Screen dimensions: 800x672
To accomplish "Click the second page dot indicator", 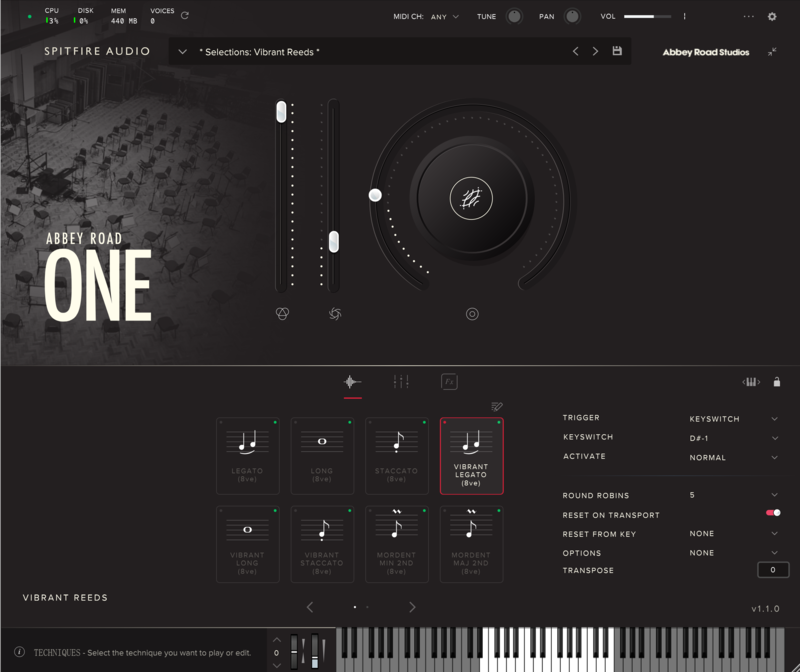I will pyautogui.click(x=367, y=607).
